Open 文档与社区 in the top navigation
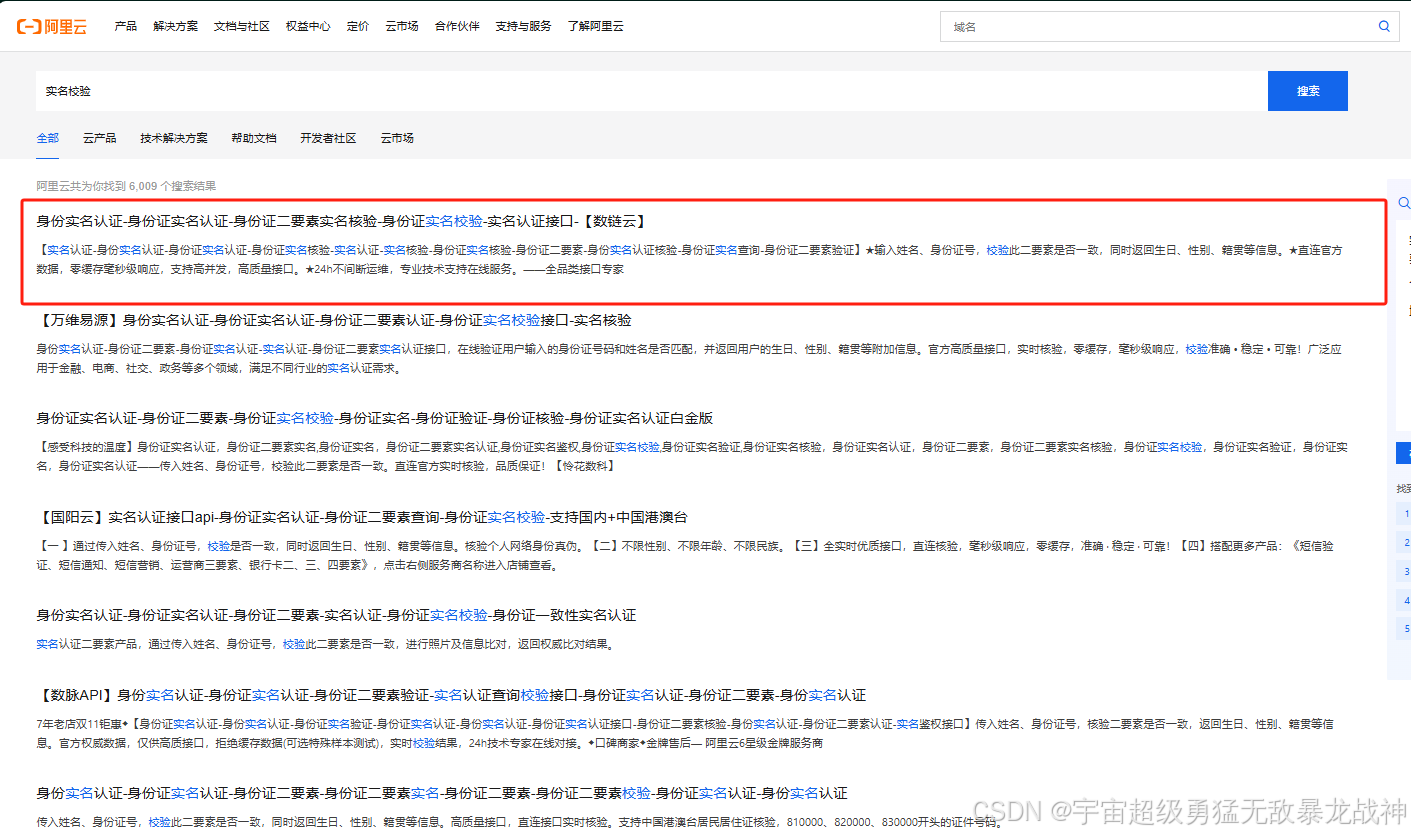Screen dimensions: 1411x837 coord(242,26)
